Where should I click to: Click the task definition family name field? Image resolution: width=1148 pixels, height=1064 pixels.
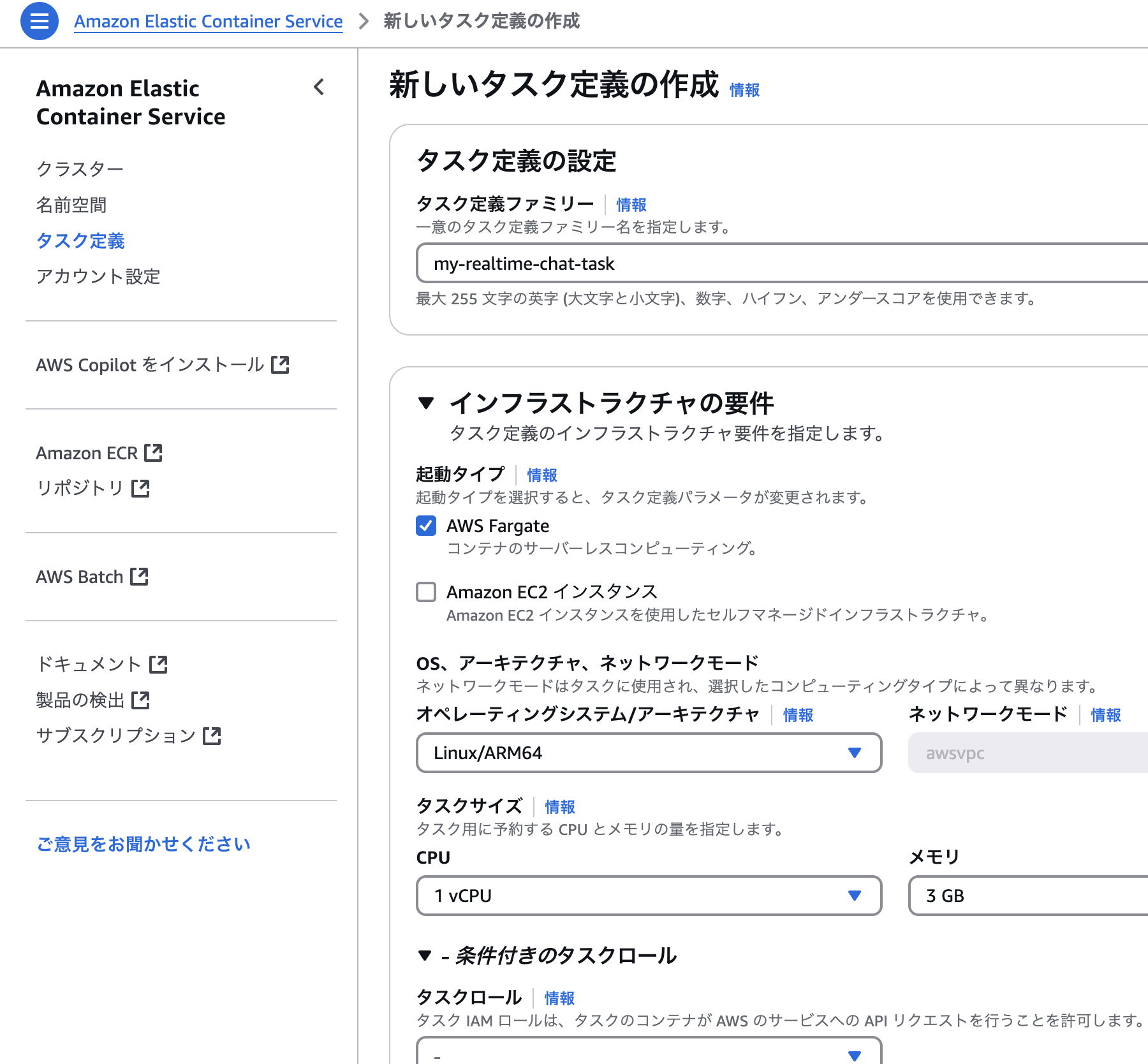(782, 263)
